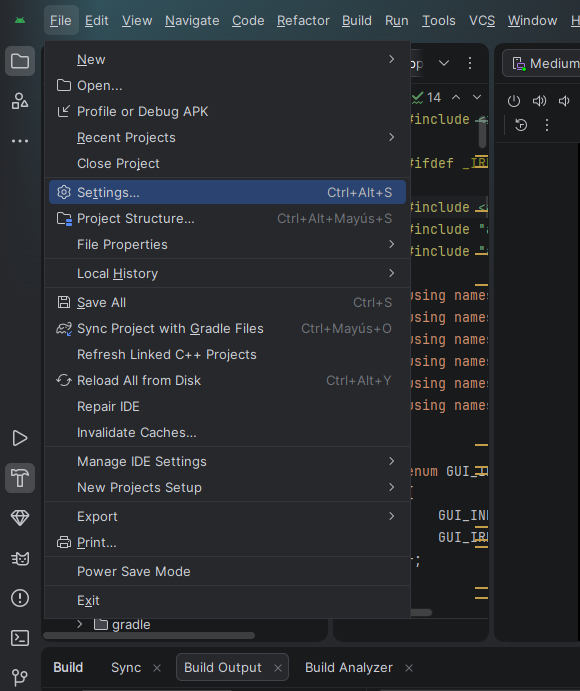Expand the Manage IDE Settings submenu
This screenshot has width=580, height=691.
pyautogui.click(x=227, y=461)
